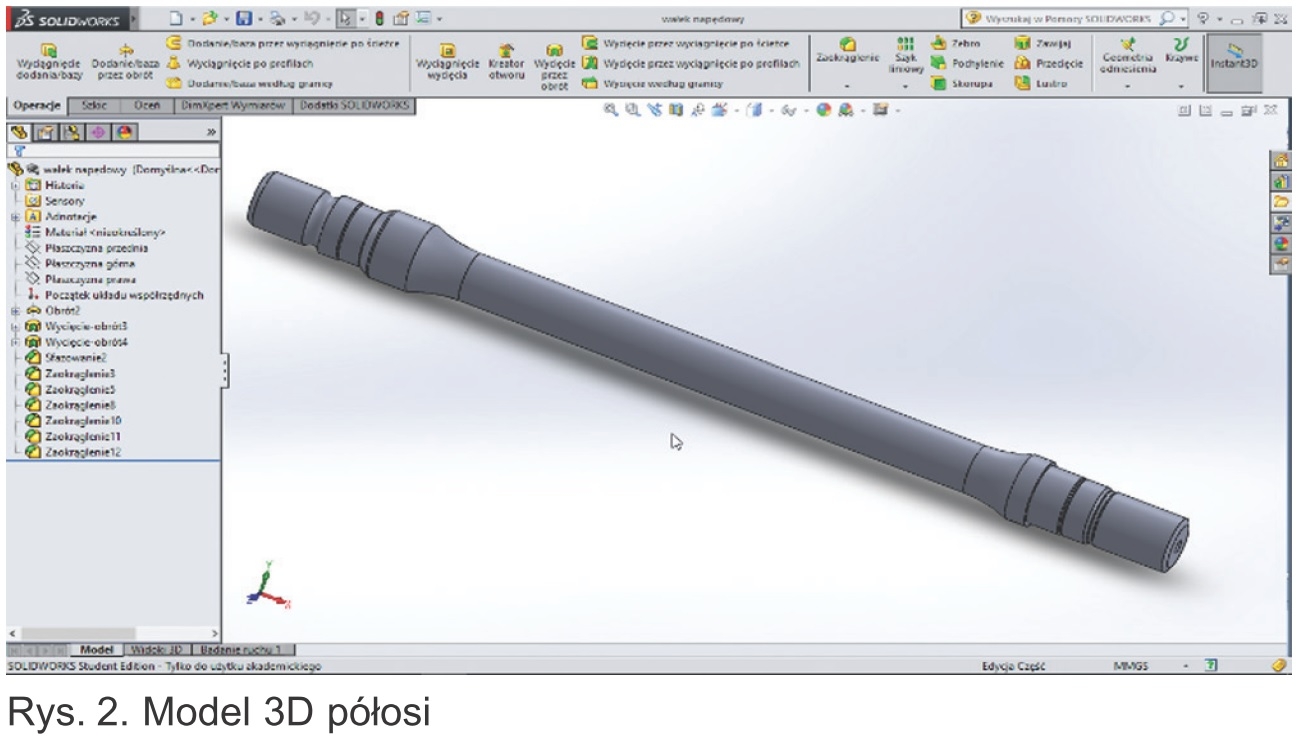The image size is (1303, 745).
Task: Expand the Obrót2 feature node
Action: click(14, 310)
